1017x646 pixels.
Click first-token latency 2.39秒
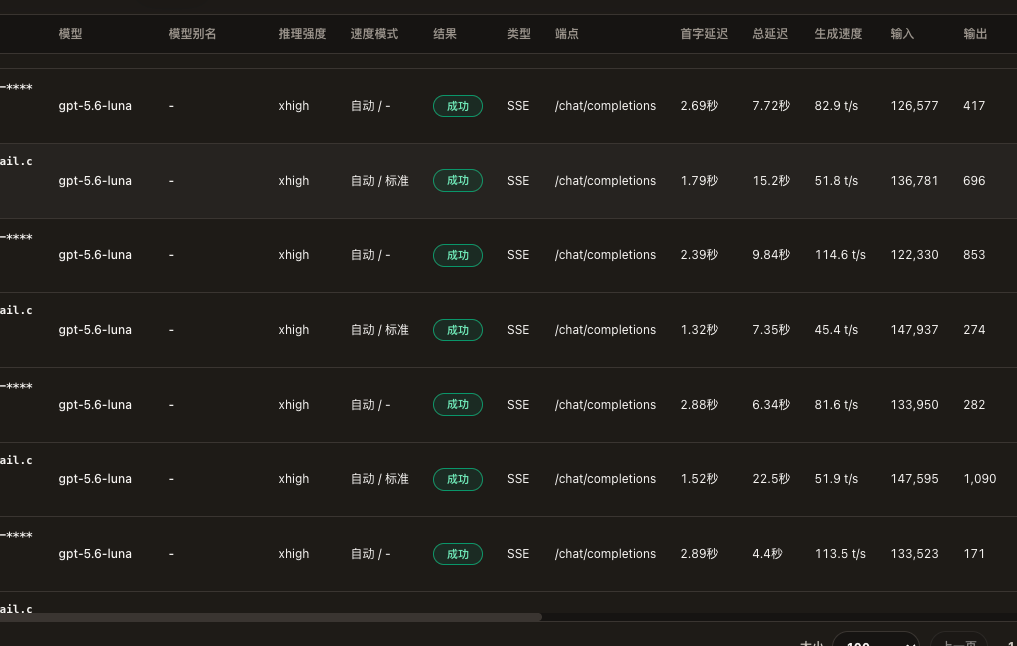tap(699, 255)
